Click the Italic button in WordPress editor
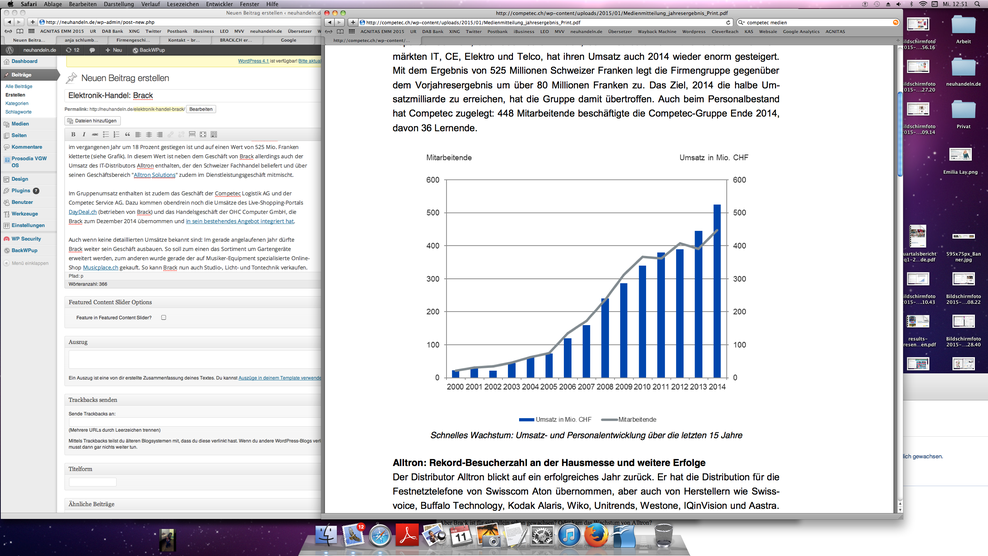Image resolution: width=988 pixels, height=556 pixels. 84,134
